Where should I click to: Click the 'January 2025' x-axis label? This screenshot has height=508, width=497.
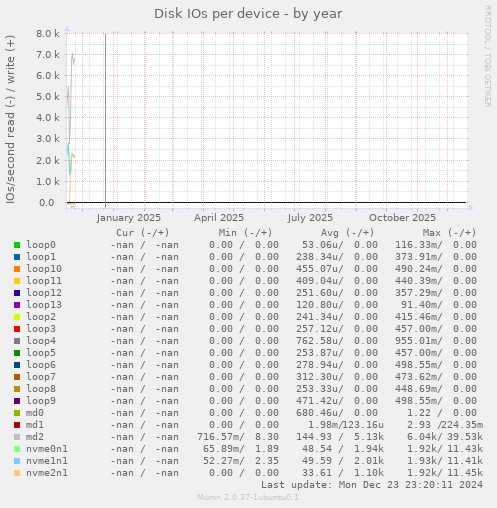tap(129, 218)
